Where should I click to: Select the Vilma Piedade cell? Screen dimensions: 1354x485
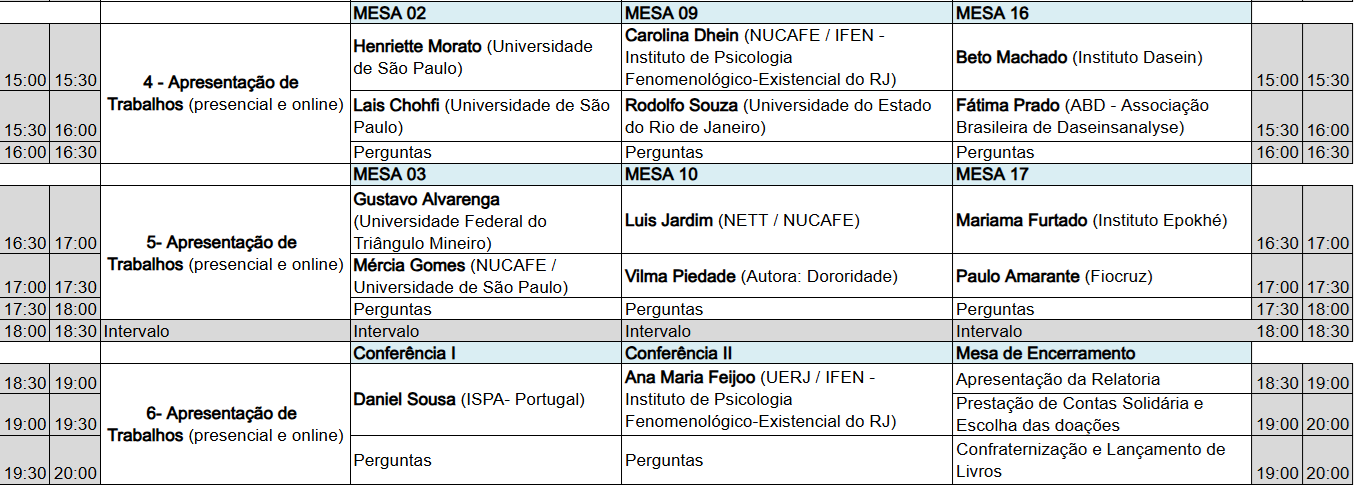[786, 276]
